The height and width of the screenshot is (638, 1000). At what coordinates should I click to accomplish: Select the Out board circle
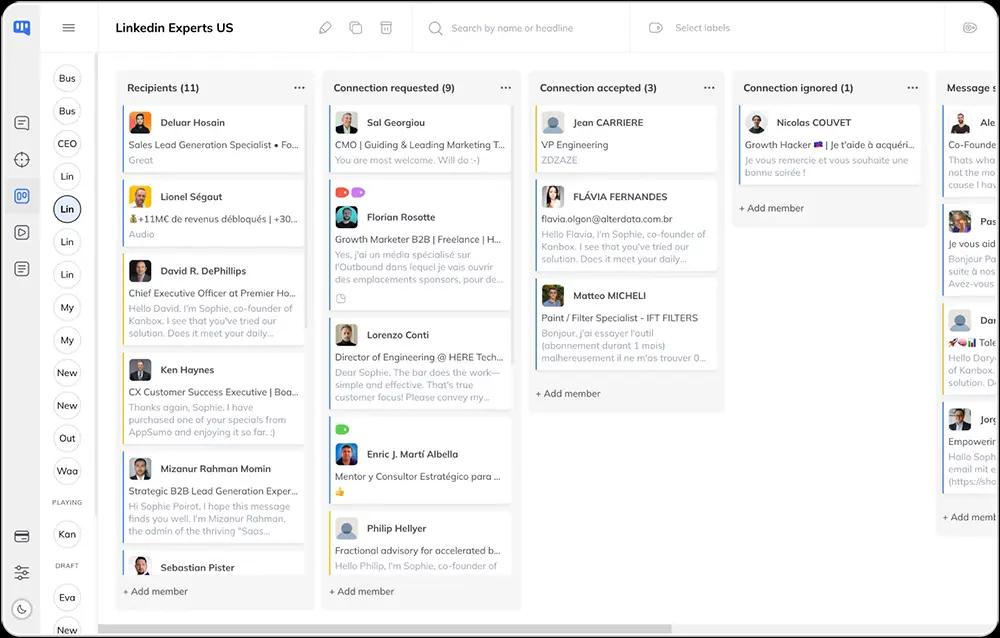67,438
